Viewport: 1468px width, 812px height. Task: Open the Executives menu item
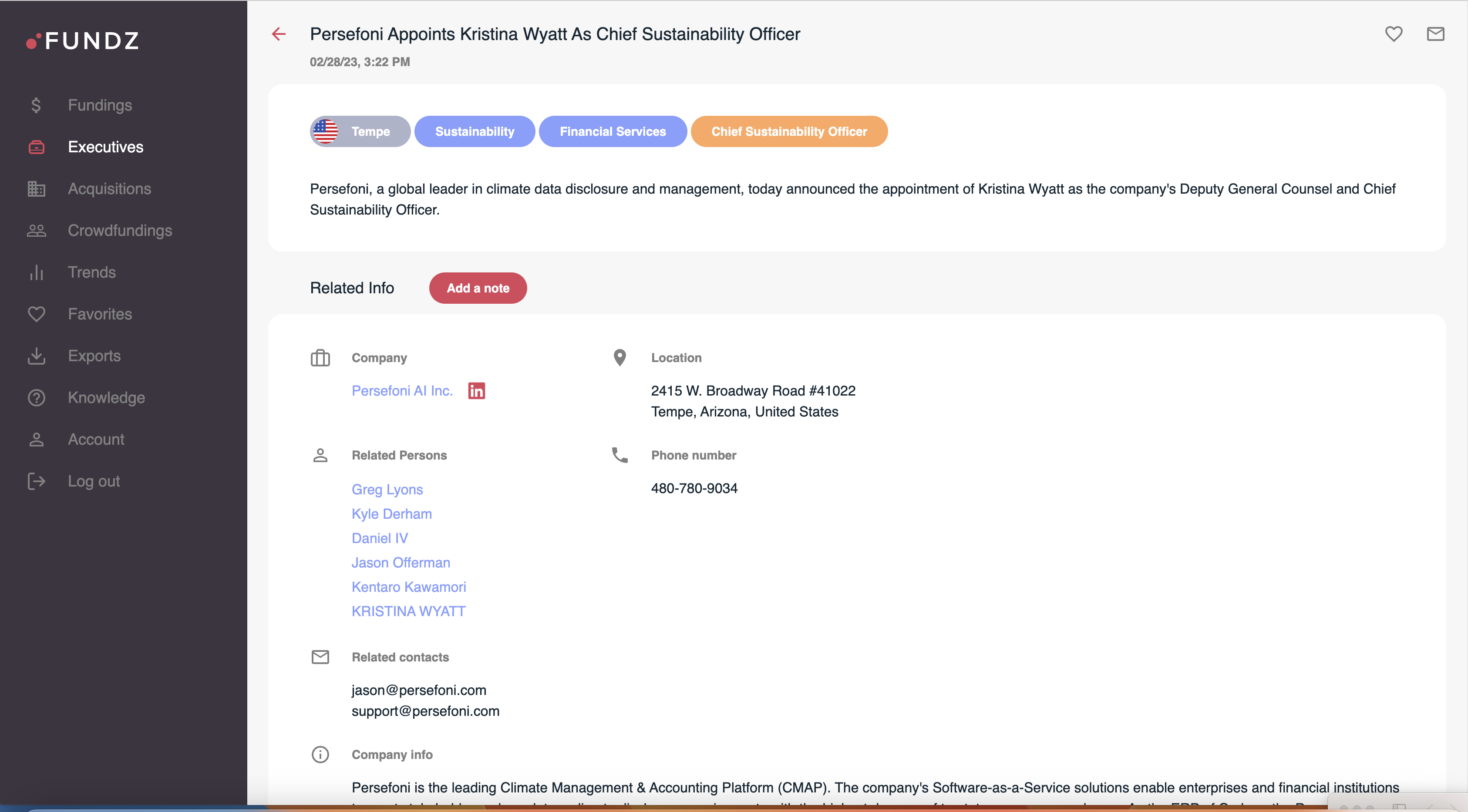click(x=105, y=147)
